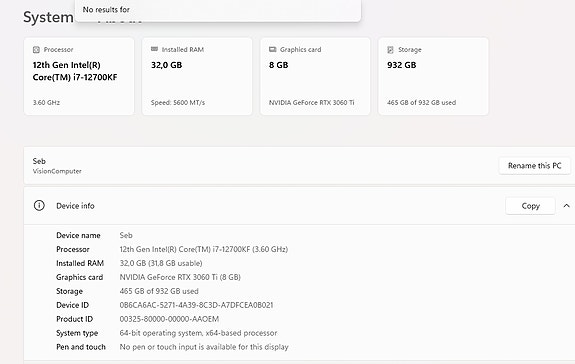This screenshot has height=364, width=575.
Task: Click the 'Installed RAM' row label
Action: [80, 263]
